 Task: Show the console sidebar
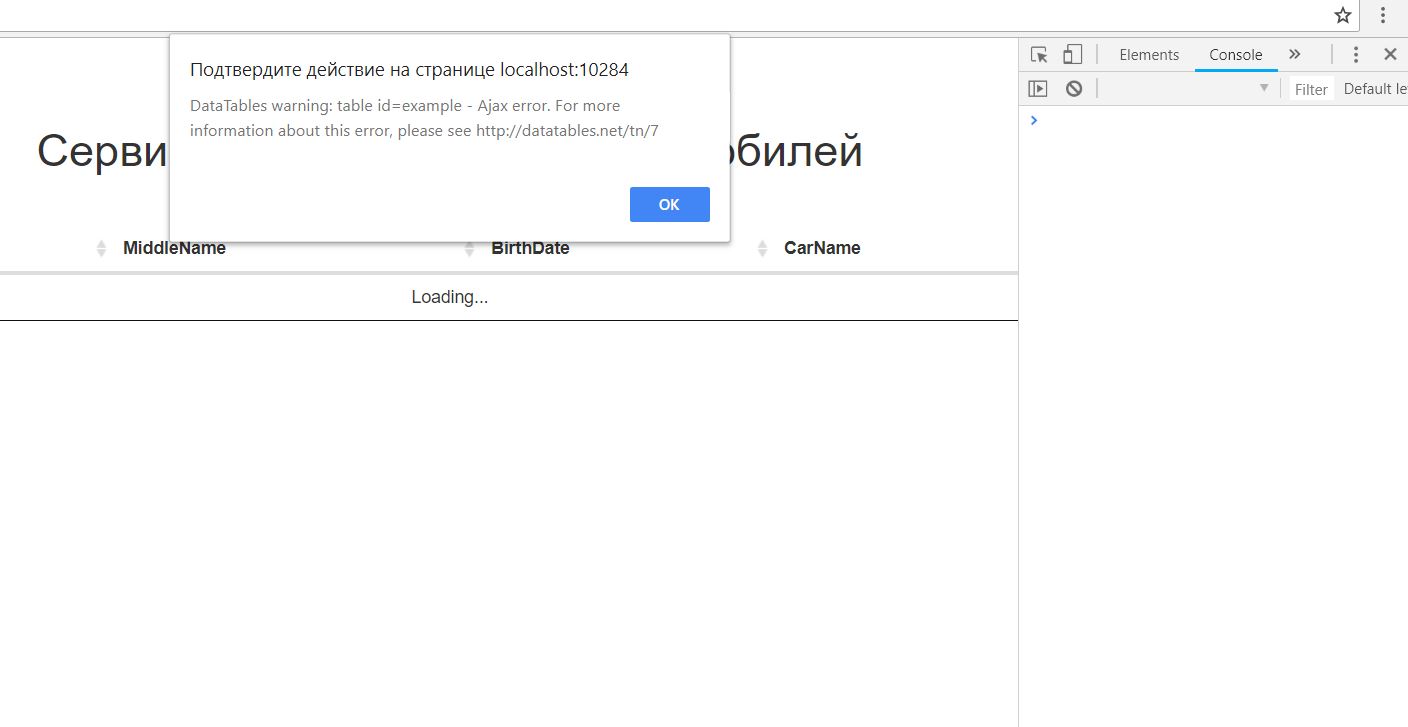1038,89
